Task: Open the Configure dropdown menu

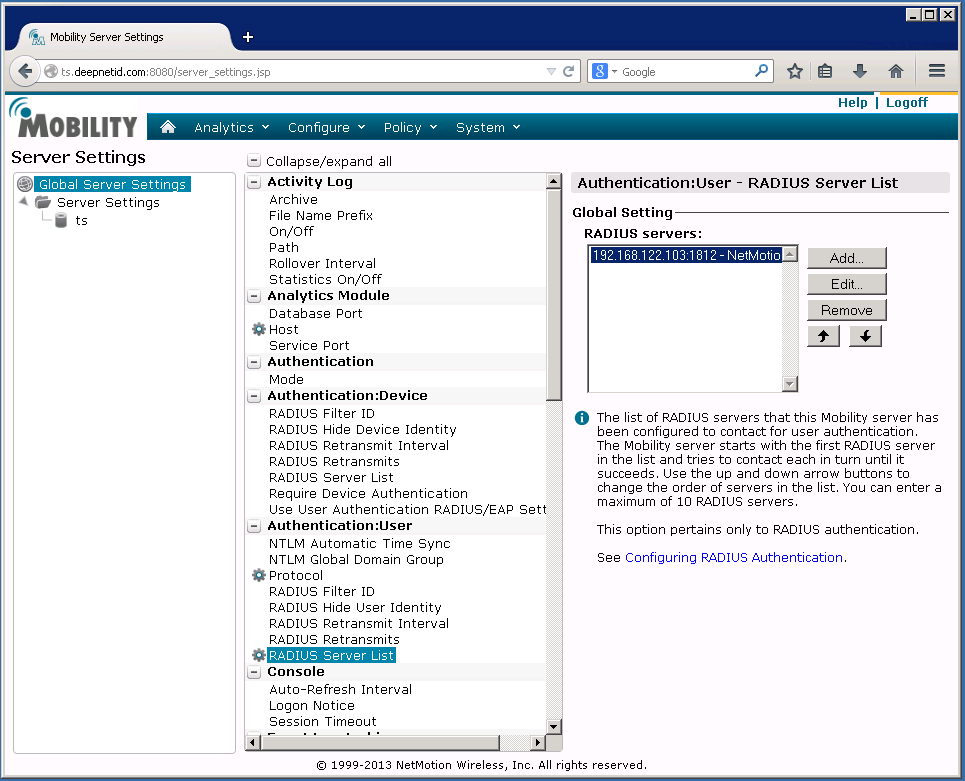Action: pyautogui.click(x=326, y=127)
